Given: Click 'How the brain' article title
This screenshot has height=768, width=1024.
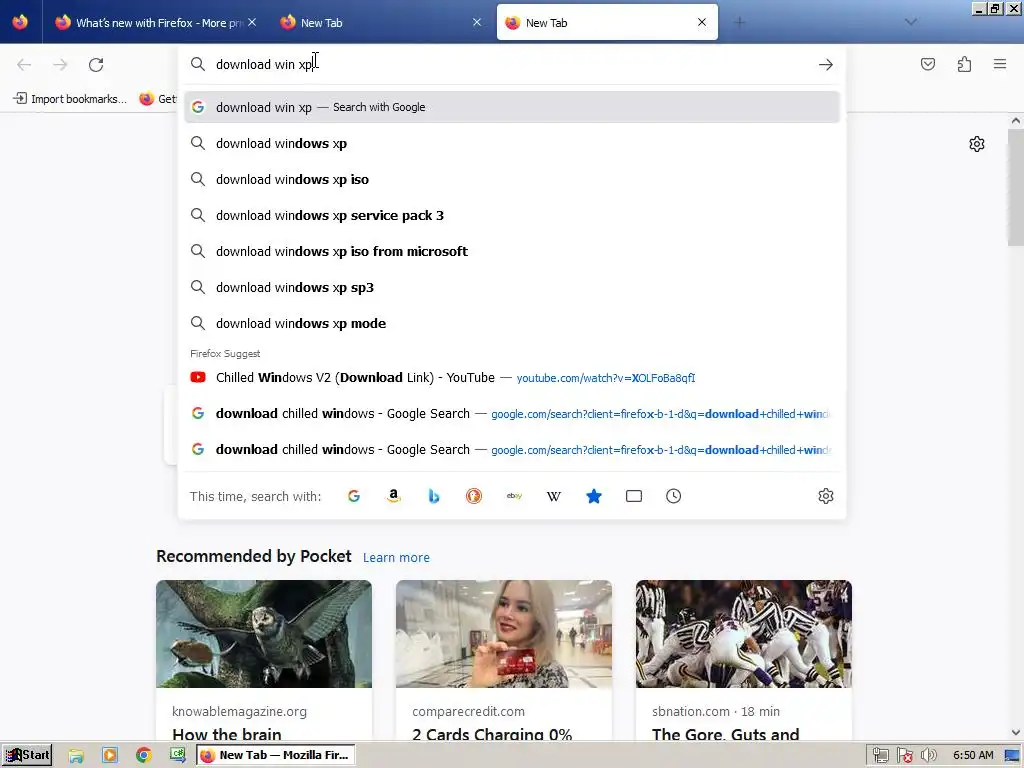Looking at the screenshot, I should pyautogui.click(x=227, y=735).
